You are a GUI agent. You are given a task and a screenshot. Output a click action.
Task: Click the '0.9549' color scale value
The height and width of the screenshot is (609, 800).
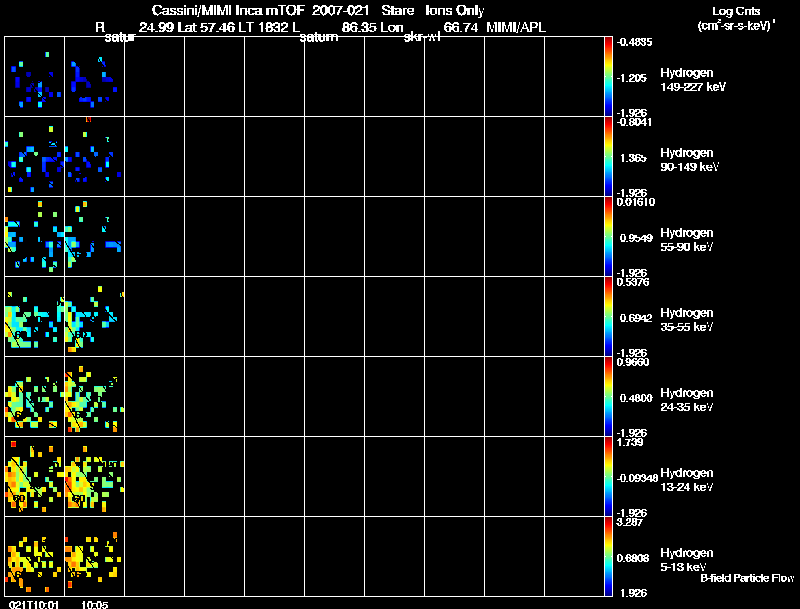point(636,238)
